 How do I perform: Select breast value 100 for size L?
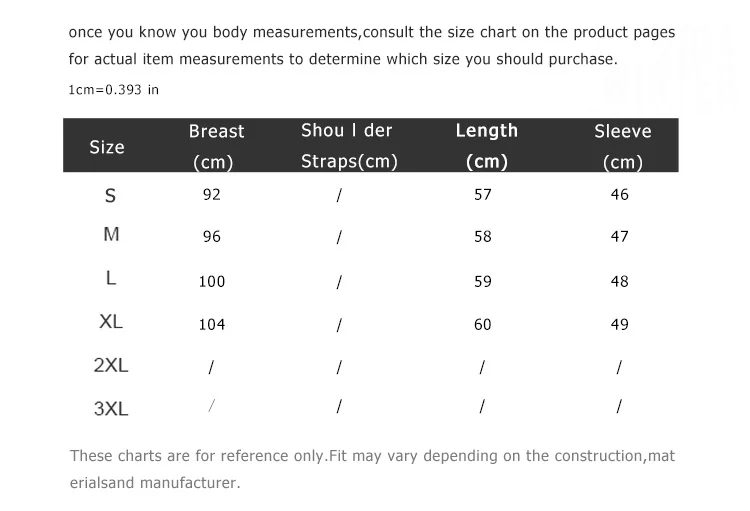pyautogui.click(x=211, y=281)
